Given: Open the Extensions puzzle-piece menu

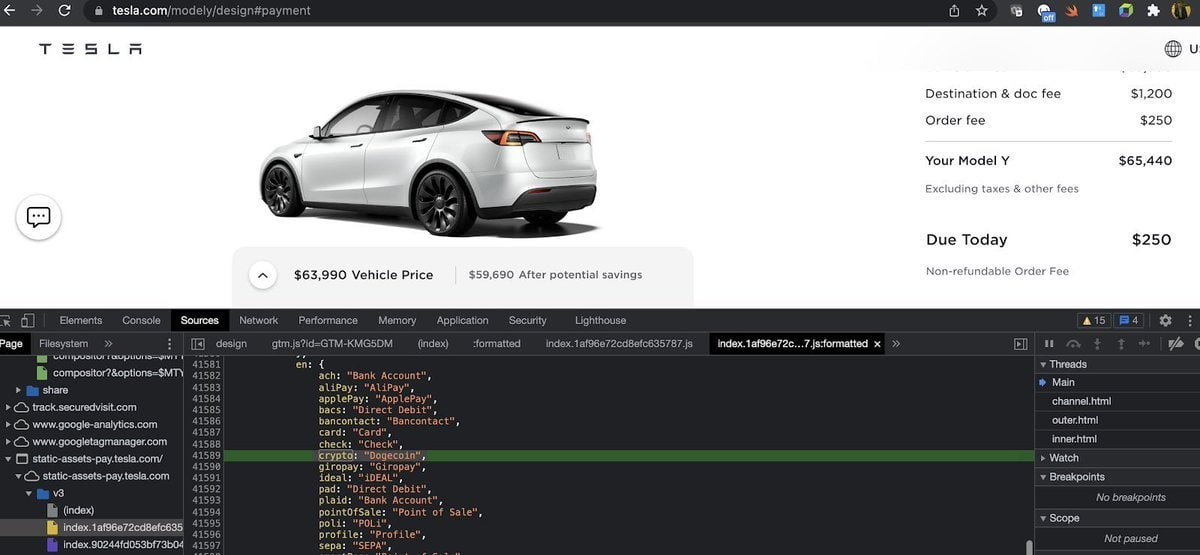Looking at the screenshot, I should (1153, 11).
